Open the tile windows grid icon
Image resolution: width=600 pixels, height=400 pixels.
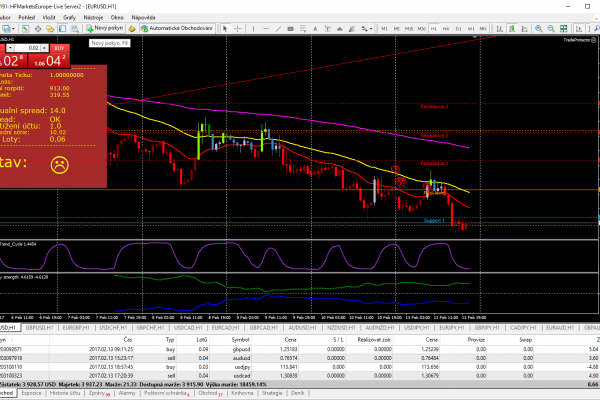(x=563, y=29)
